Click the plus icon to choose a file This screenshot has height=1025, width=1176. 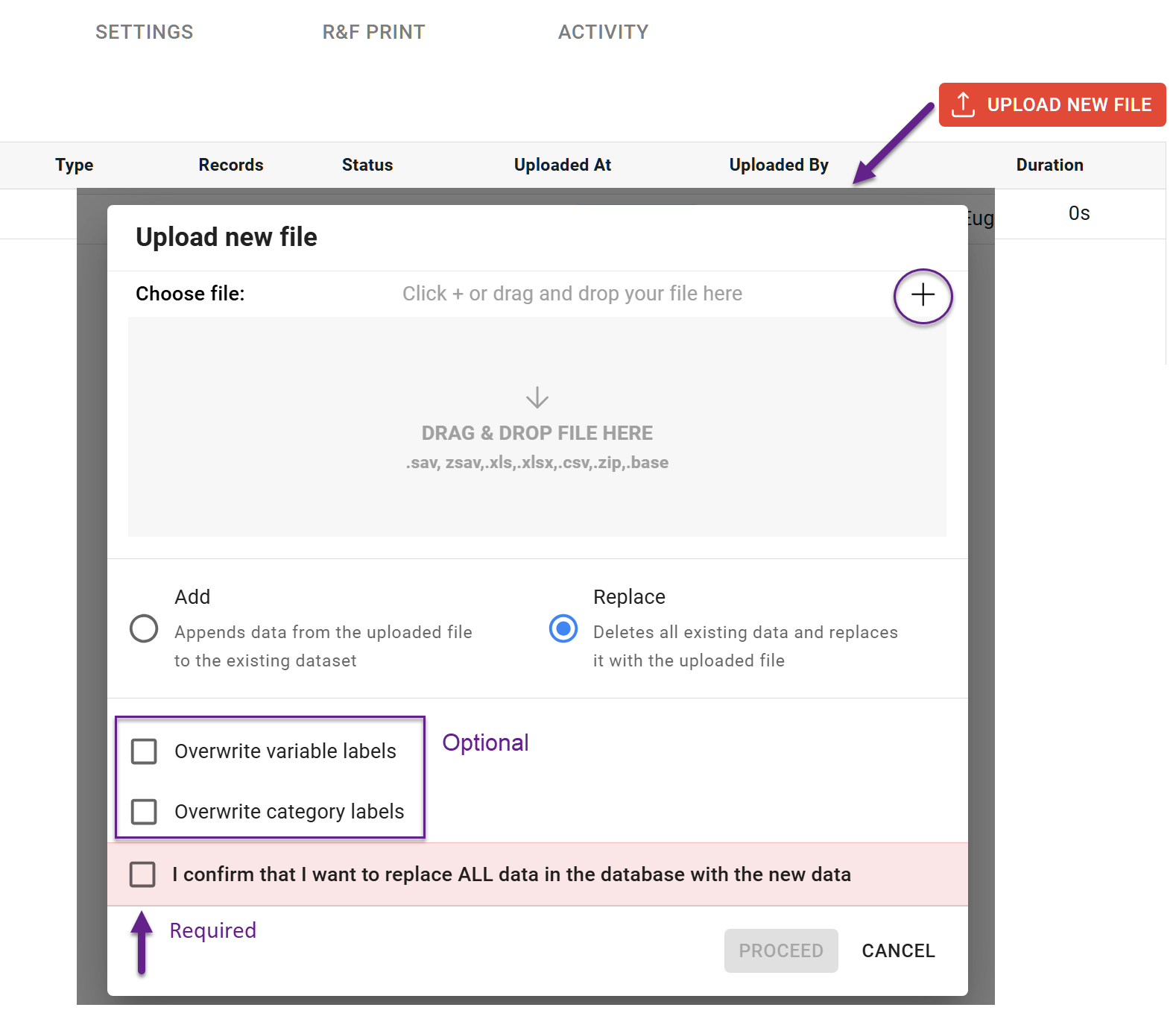coord(923,295)
